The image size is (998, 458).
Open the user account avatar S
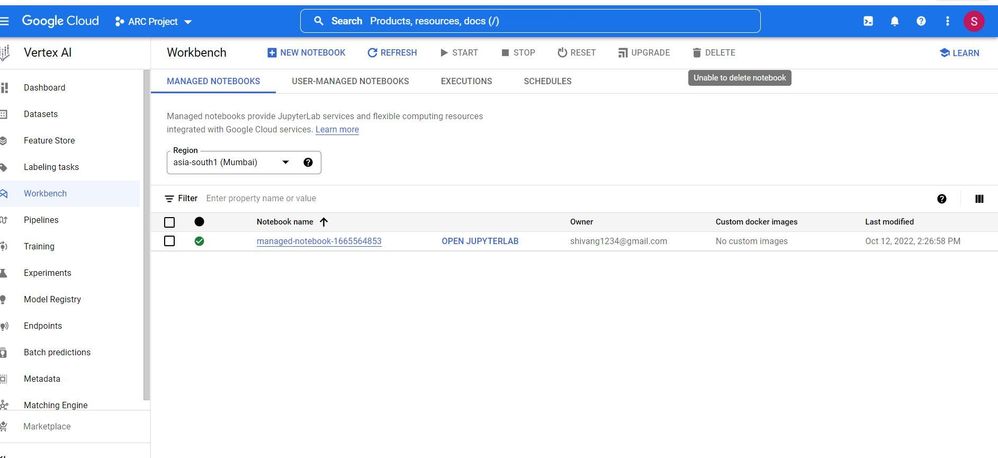click(974, 21)
